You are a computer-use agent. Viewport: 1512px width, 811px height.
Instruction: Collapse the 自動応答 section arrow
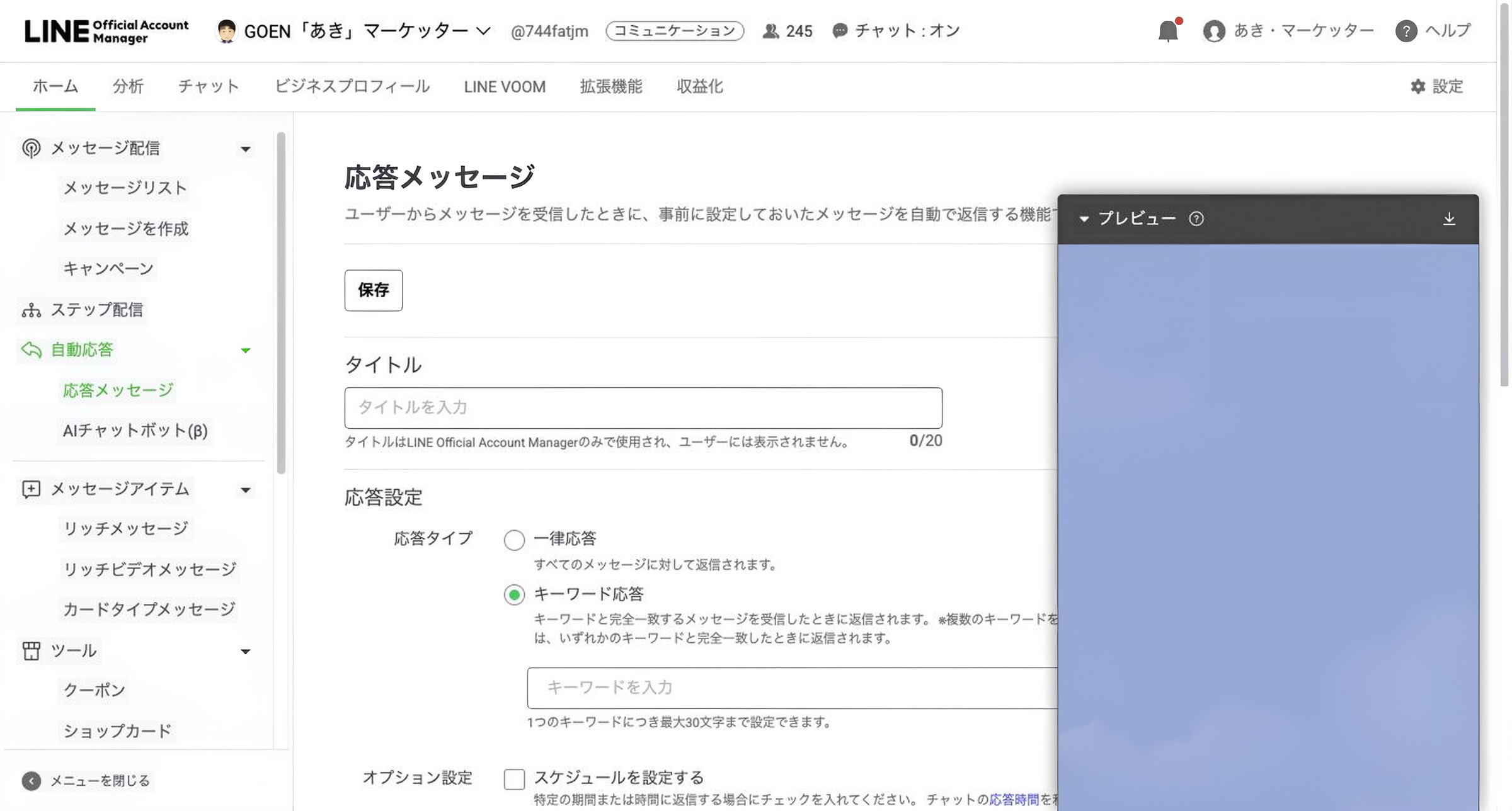(x=246, y=350)
